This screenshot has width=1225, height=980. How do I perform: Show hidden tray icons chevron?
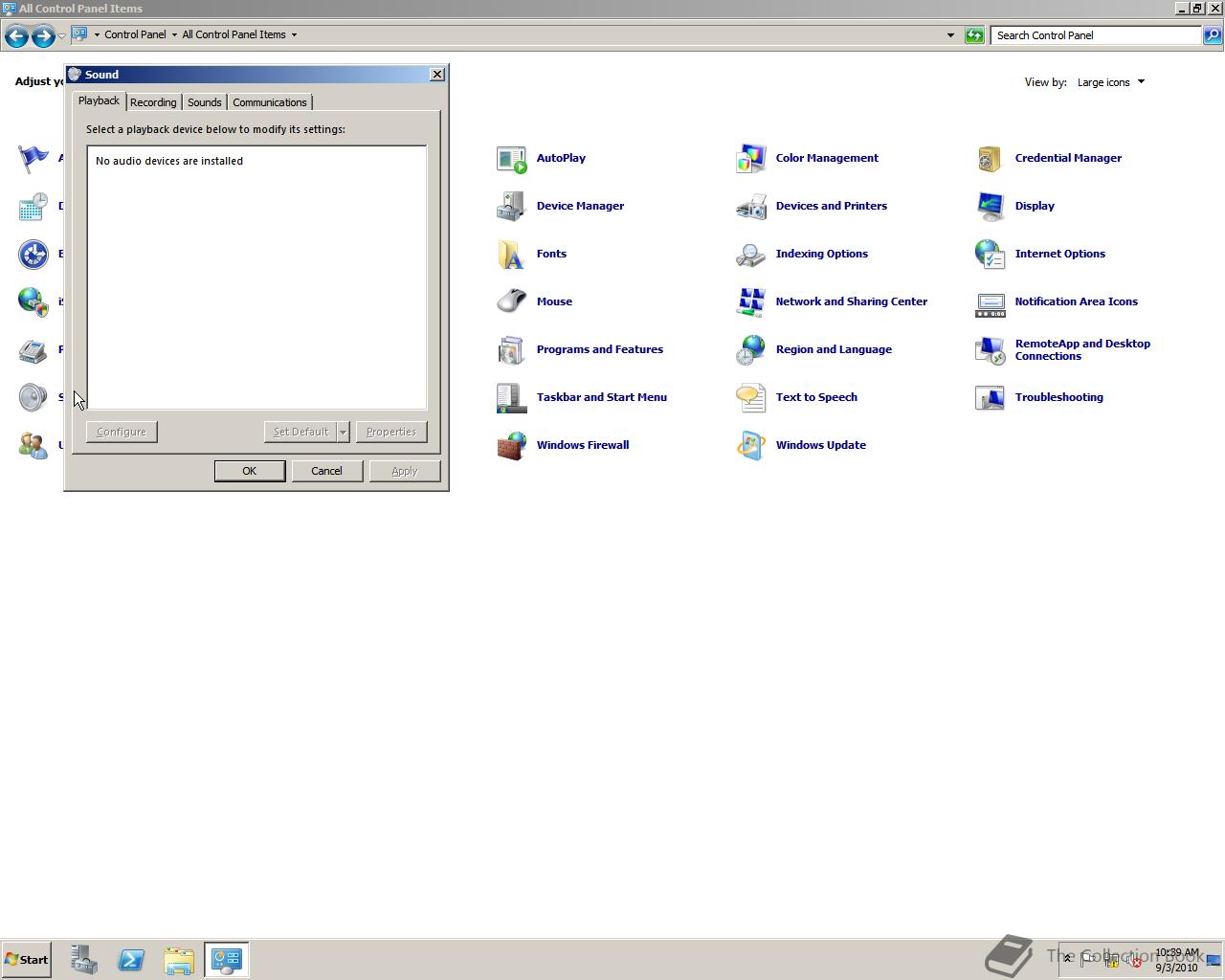point(1067,959)
